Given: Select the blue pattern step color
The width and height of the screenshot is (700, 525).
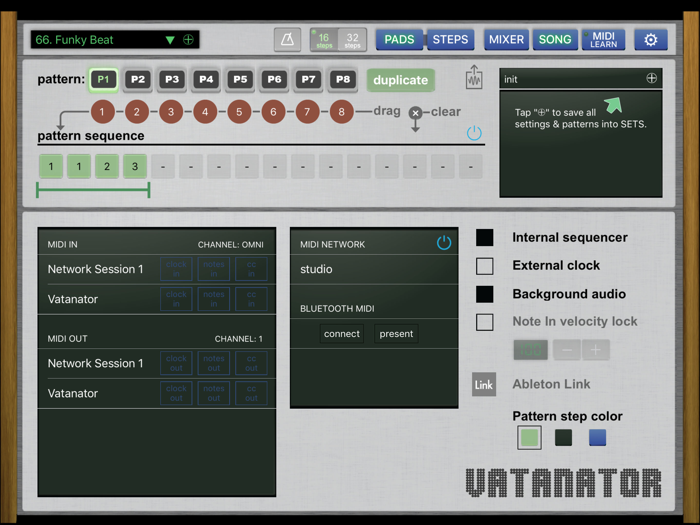Looking at the screenshot, I should (x=597, y=437).
